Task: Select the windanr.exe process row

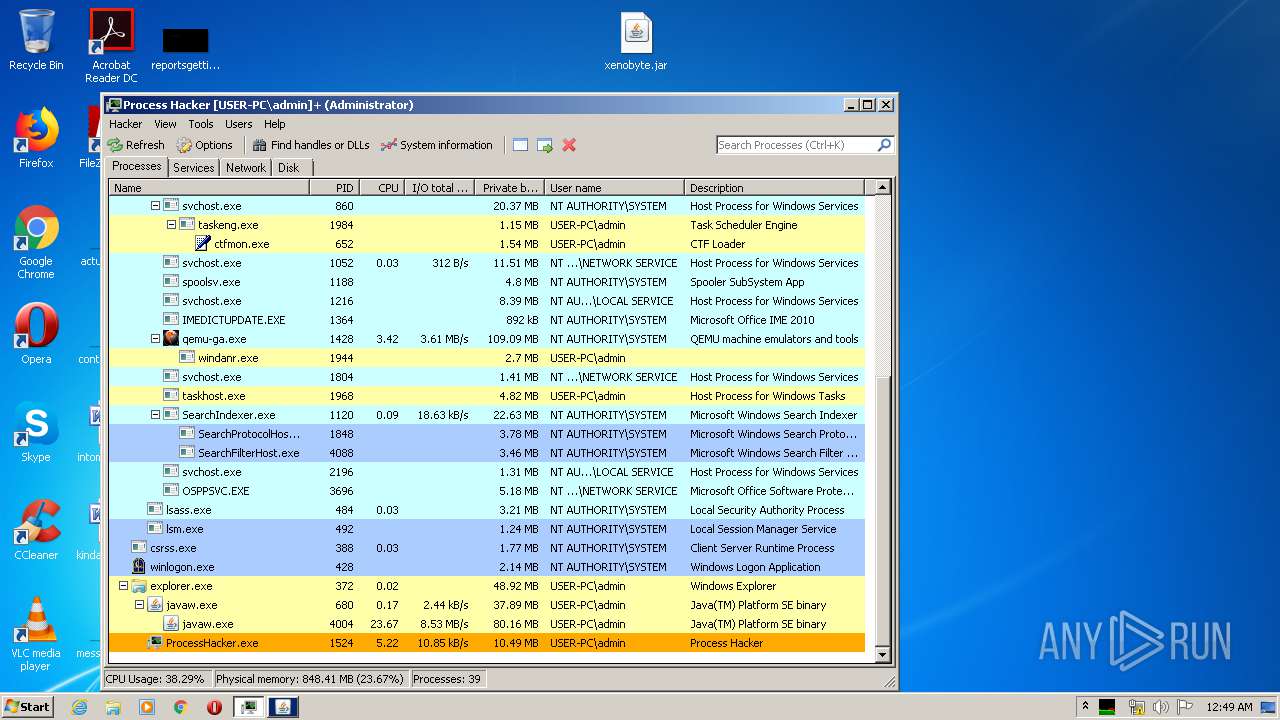Action: pos(487,358)
